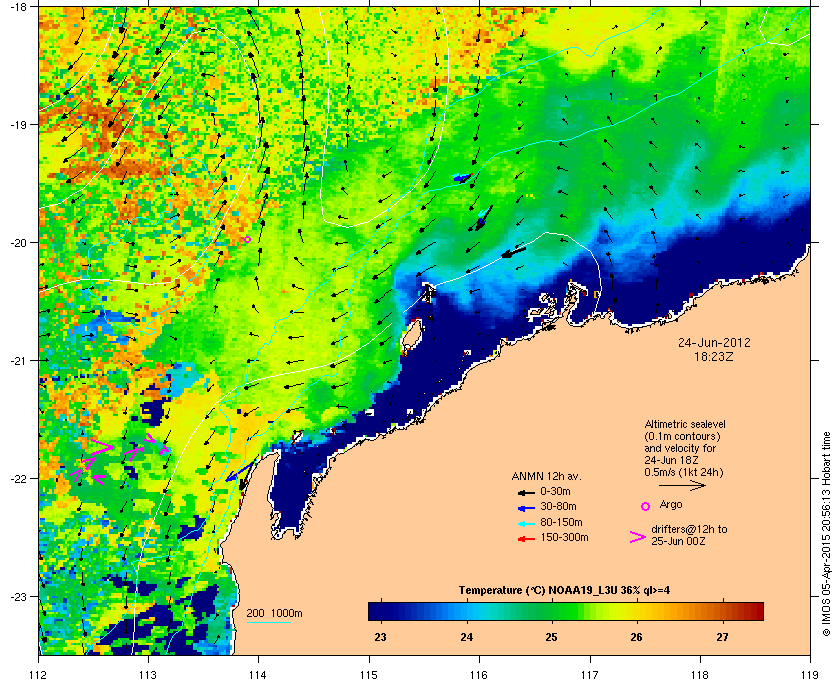Viewport: 840px width, 680px height.
Task: Click the 30-80m depth label
Action: [x=558, y=506]
